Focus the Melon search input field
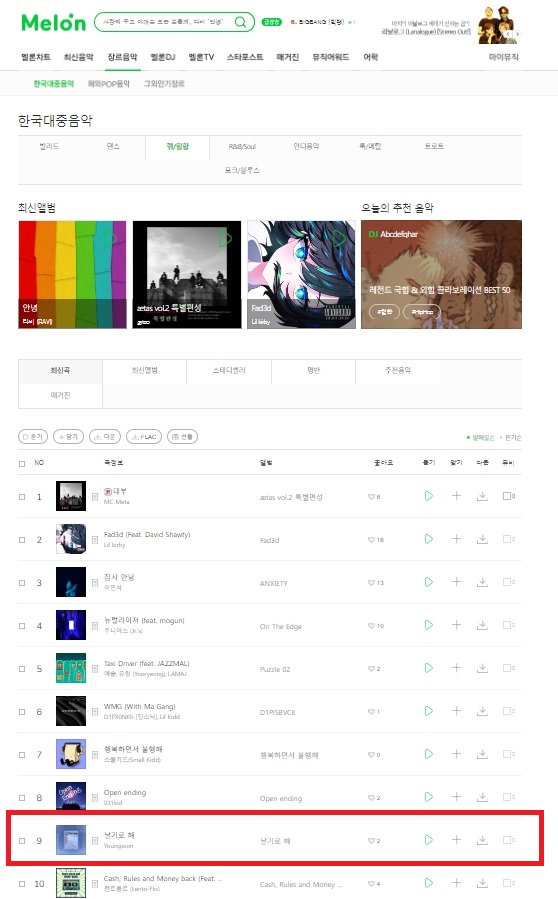558x899 pixels. tap(166, 22)
